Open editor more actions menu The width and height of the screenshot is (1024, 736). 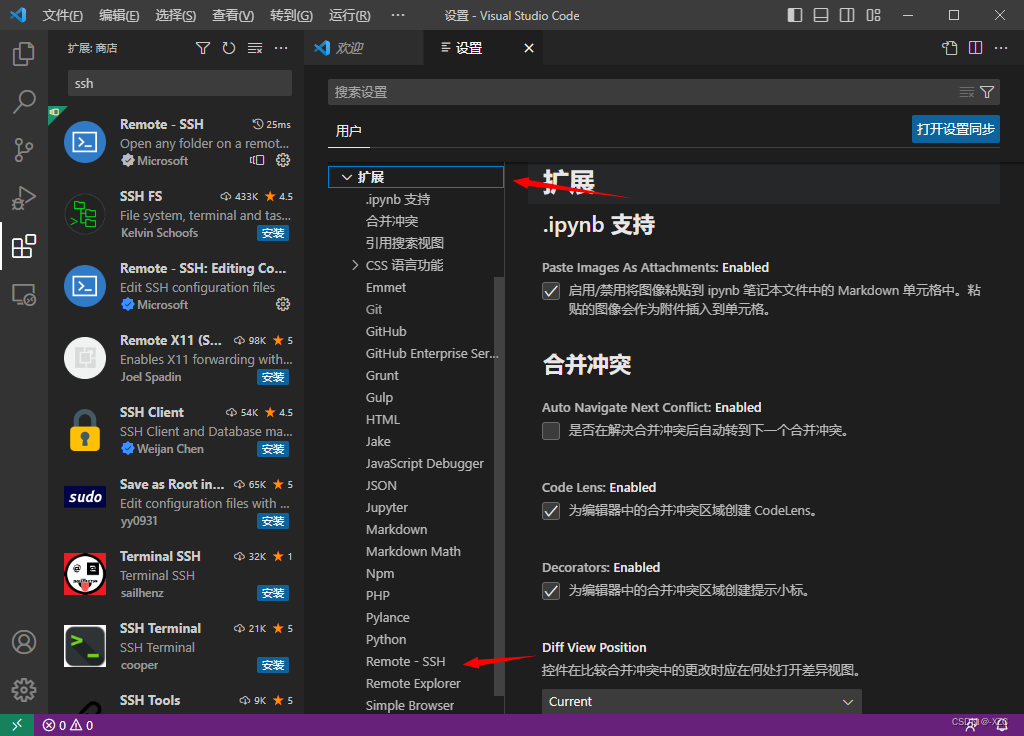click(1000, 48)
